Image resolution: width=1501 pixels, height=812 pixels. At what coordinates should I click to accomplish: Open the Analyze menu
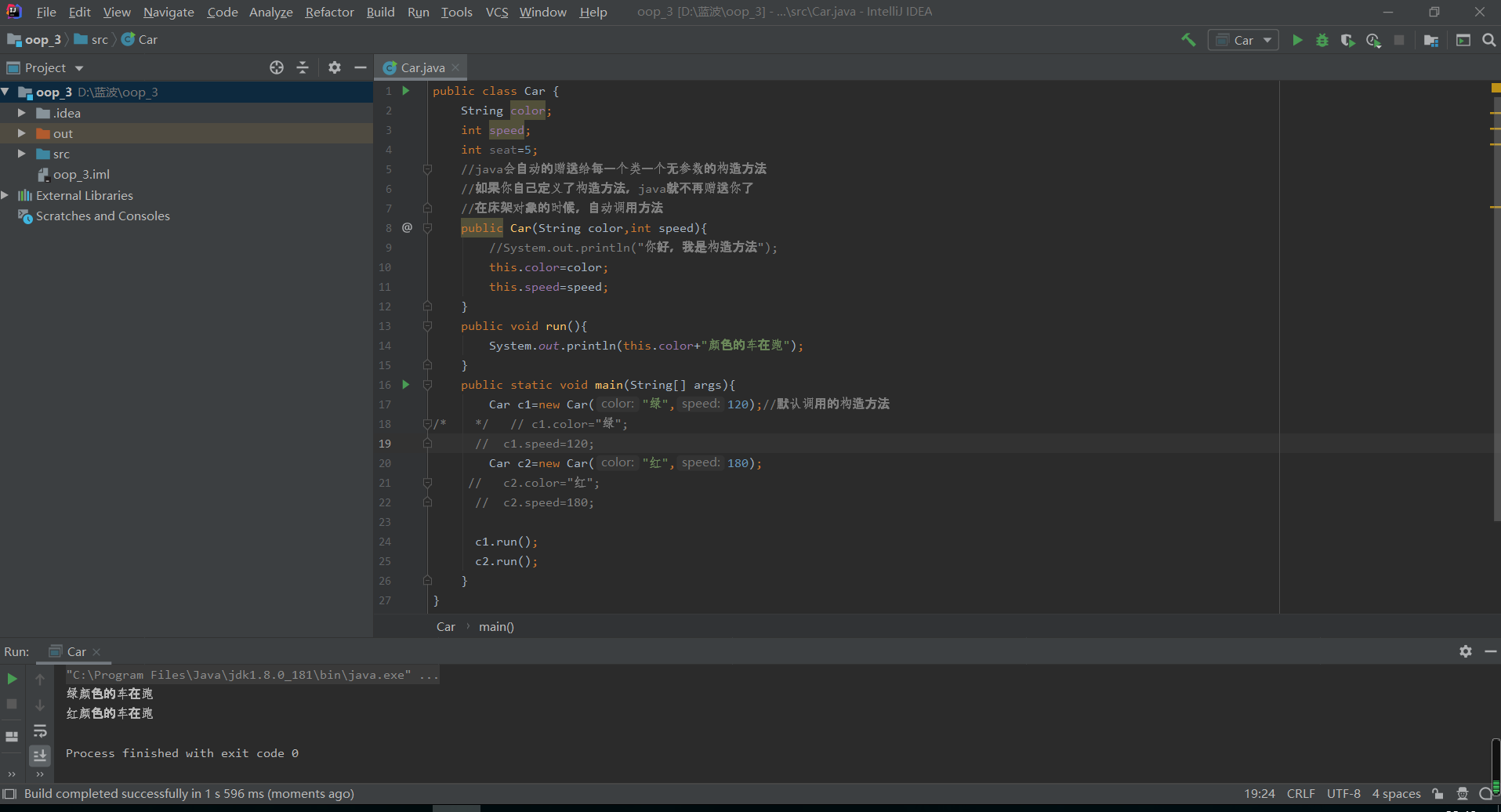[270, 12]
